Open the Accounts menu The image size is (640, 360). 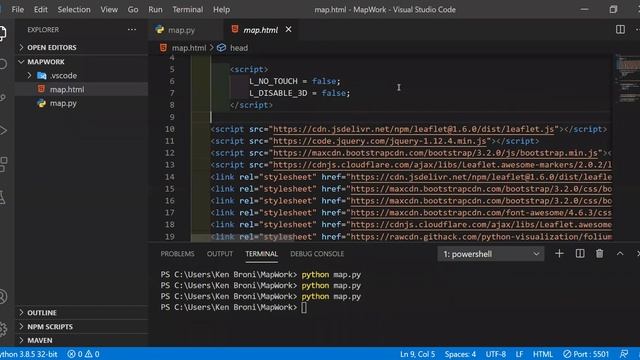(3, 297)
